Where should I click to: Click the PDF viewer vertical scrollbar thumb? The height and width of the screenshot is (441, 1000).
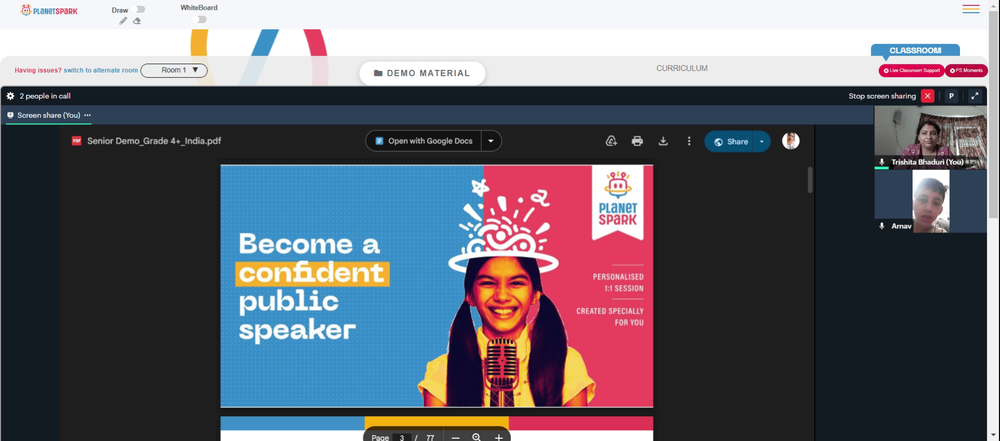811,179
